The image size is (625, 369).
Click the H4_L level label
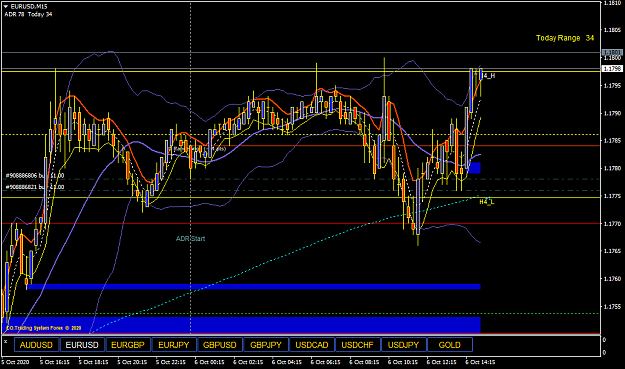[487, 202]
